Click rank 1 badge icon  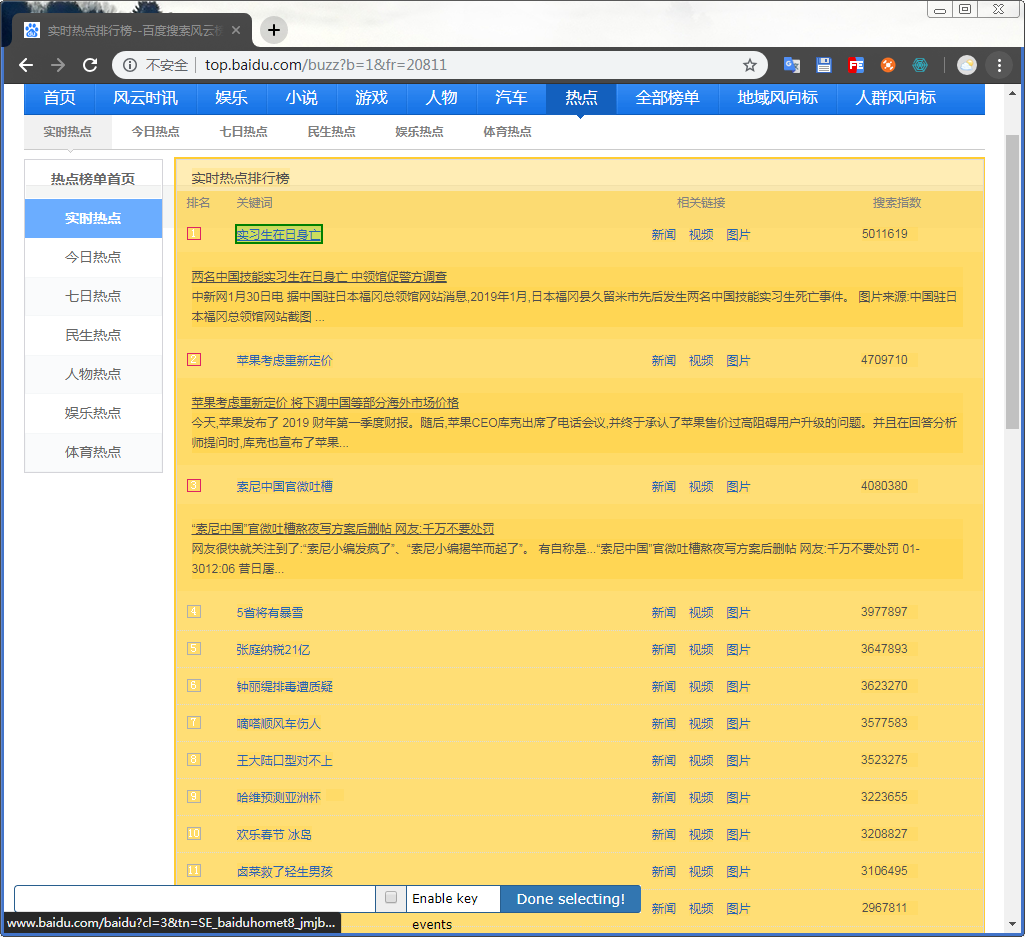pyautogui.click(x=194, y=233)
